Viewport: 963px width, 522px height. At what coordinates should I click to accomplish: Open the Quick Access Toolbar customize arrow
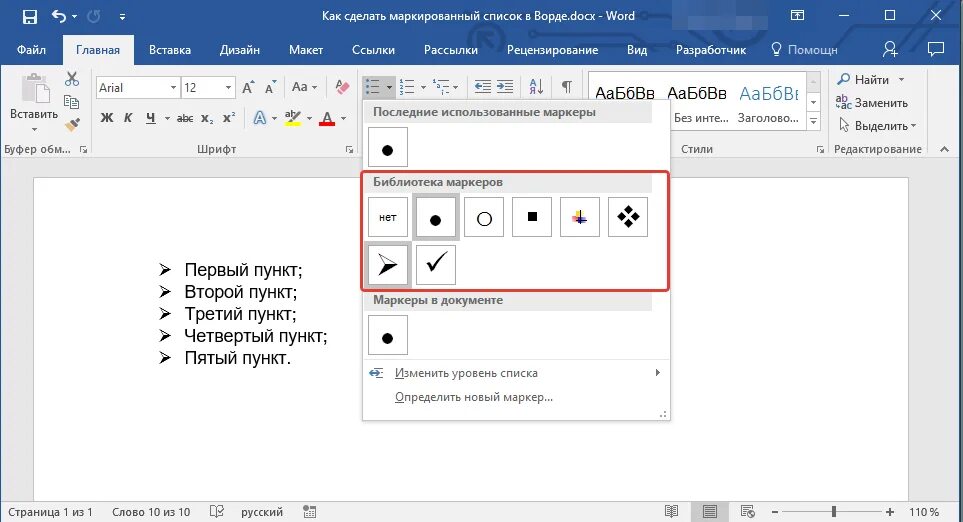pos(122,17)
